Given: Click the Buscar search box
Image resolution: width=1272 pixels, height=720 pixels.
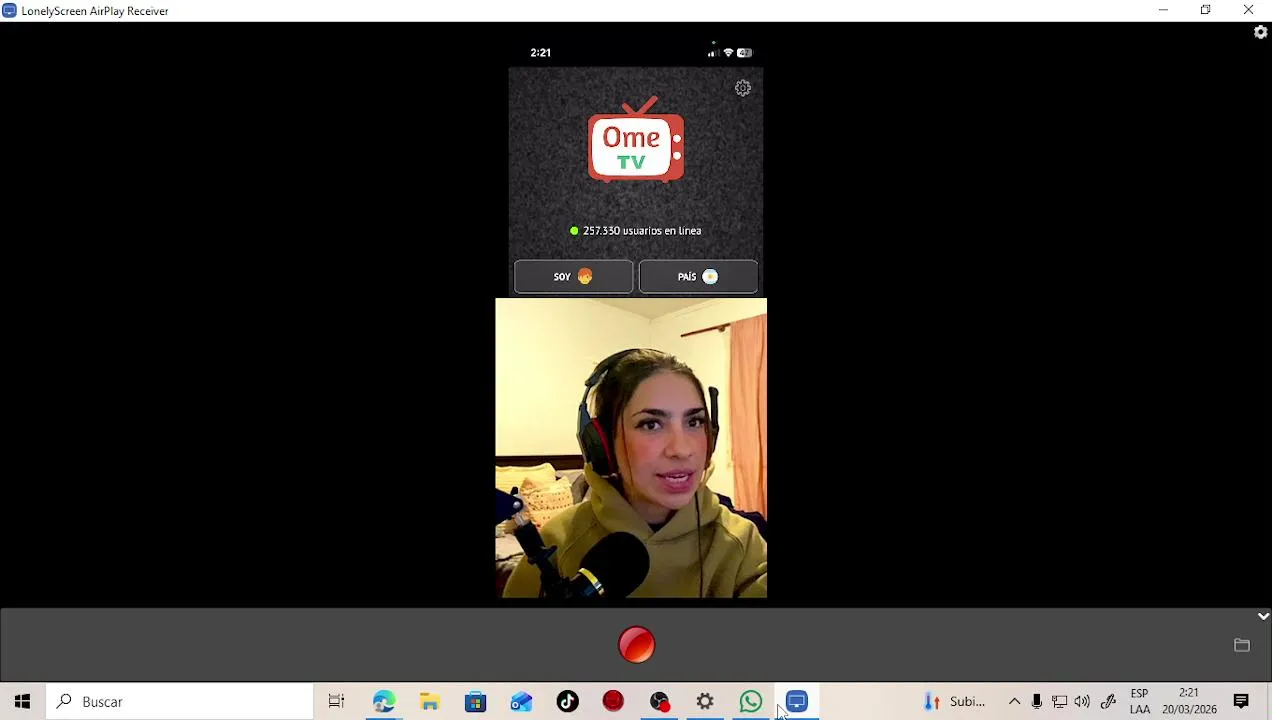Looking at the screenshot, I should point(180,702).
